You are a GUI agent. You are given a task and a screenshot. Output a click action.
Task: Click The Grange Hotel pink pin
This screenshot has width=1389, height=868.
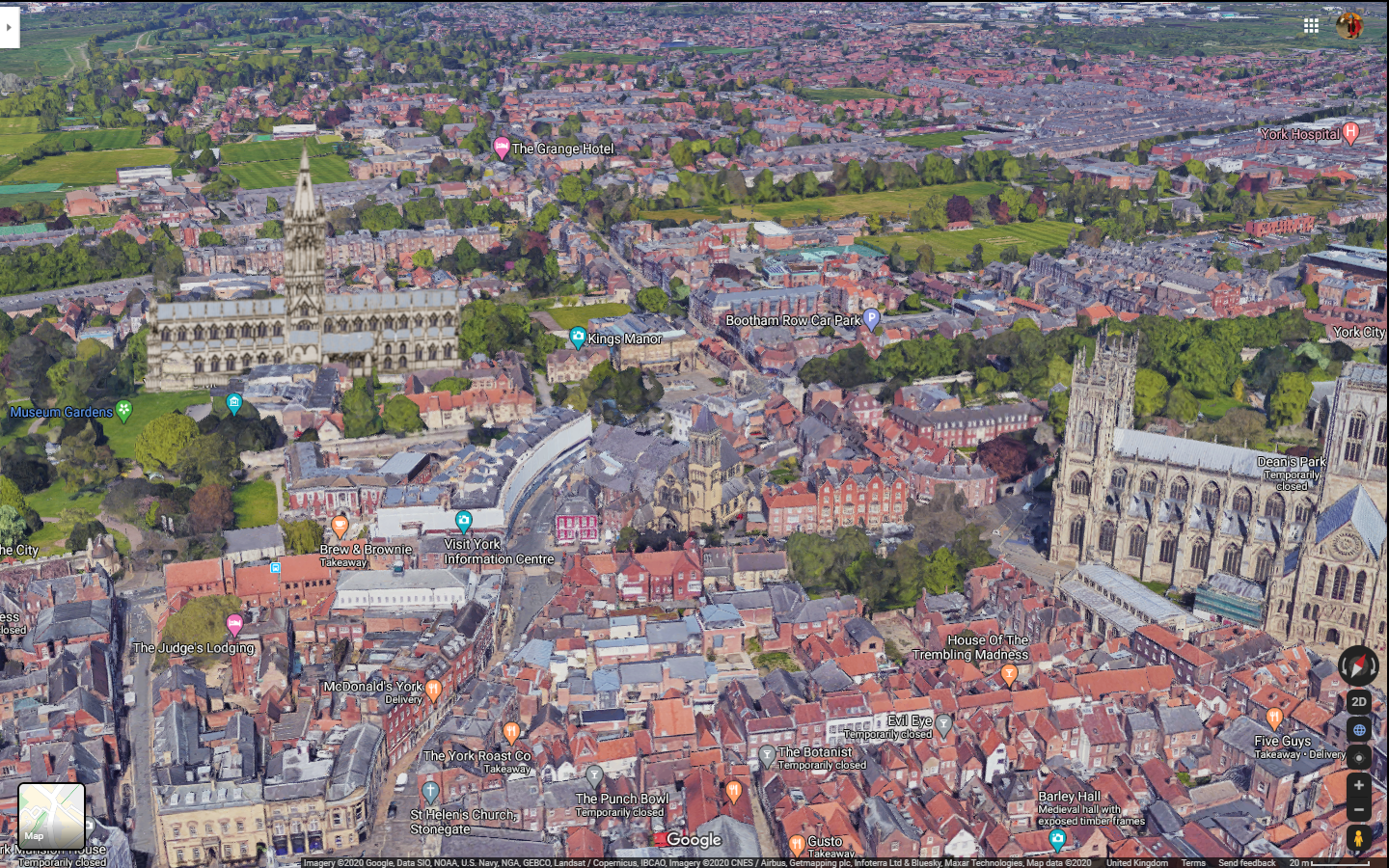click(x=503, y=148)
